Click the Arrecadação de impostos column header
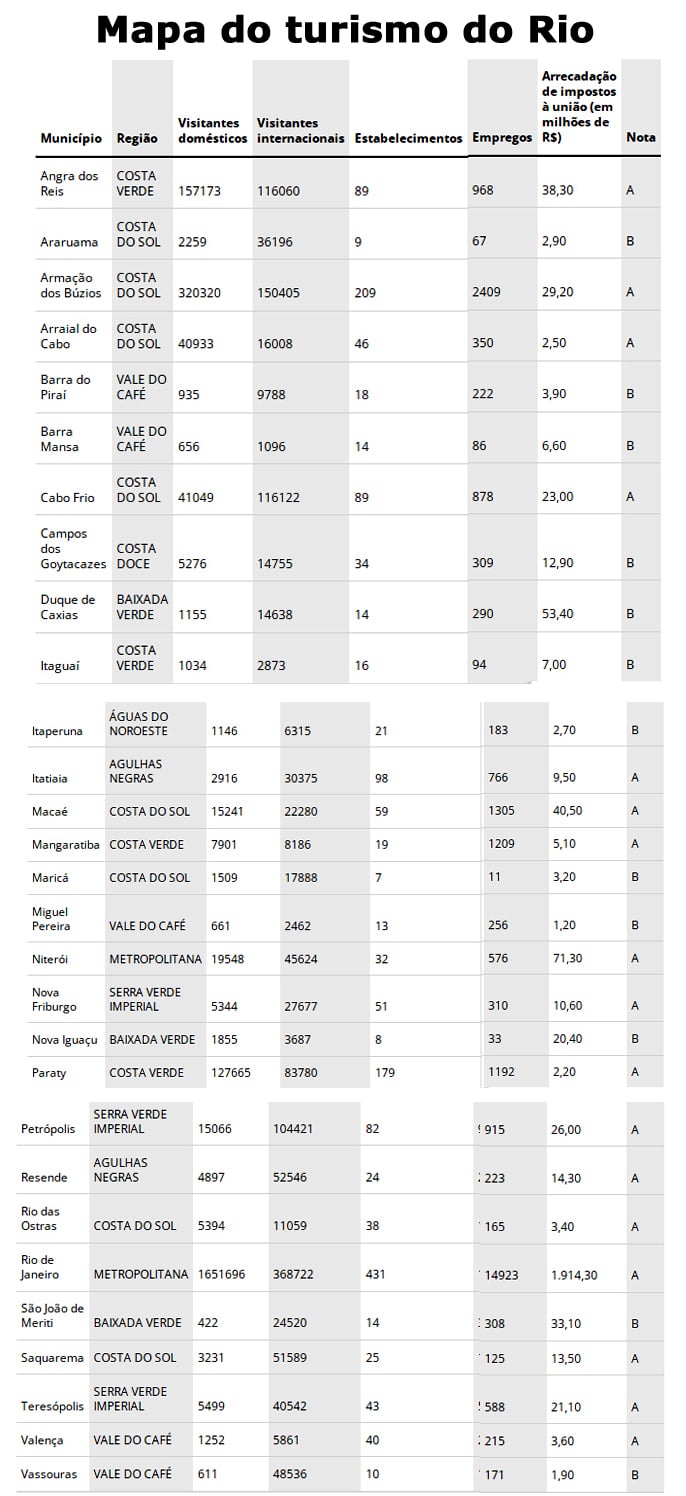The image size is (686, 1496). click(x=579, y=107)
